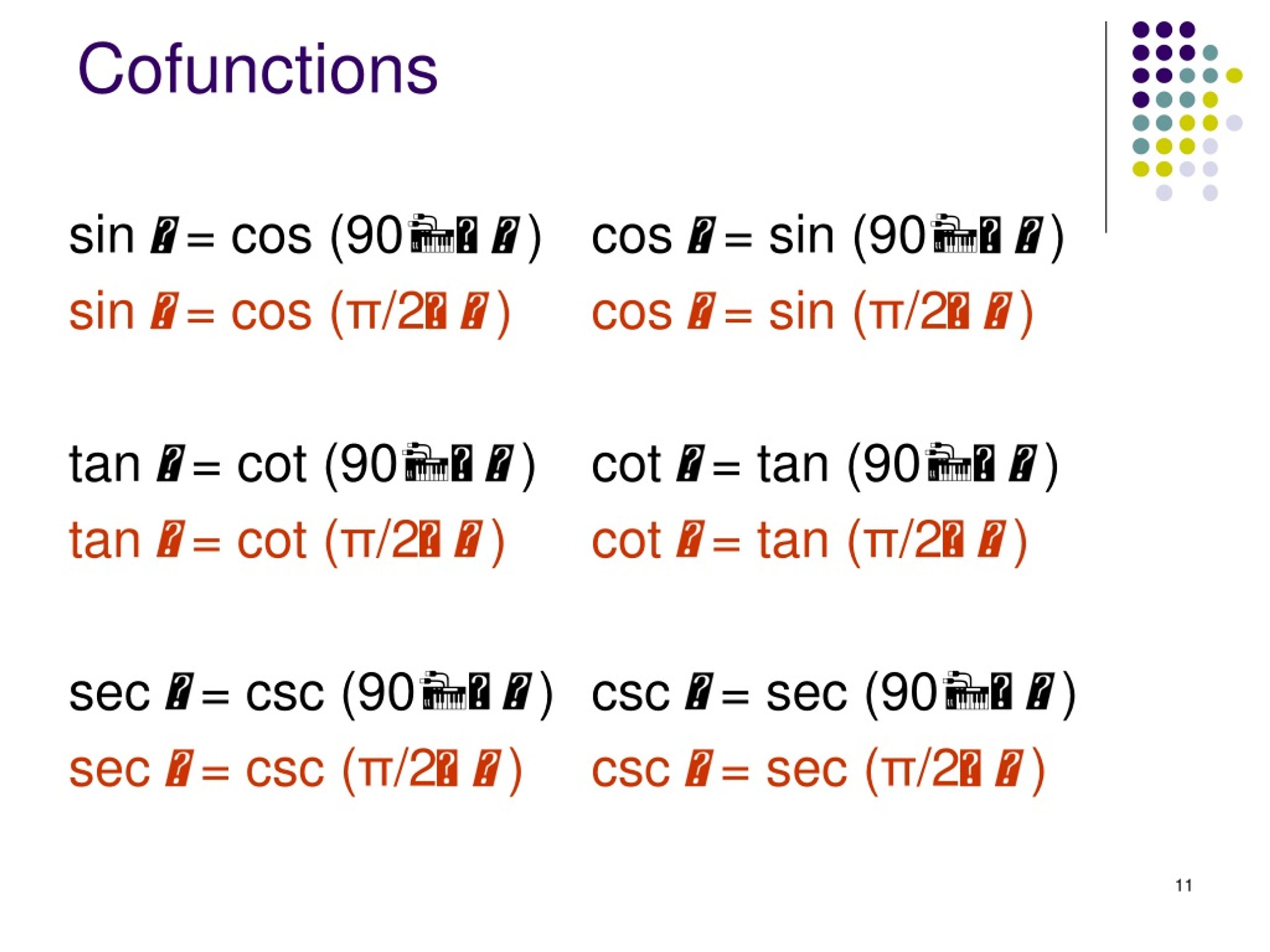Select the black cot equals tan (90) equation

pos(825,465)
